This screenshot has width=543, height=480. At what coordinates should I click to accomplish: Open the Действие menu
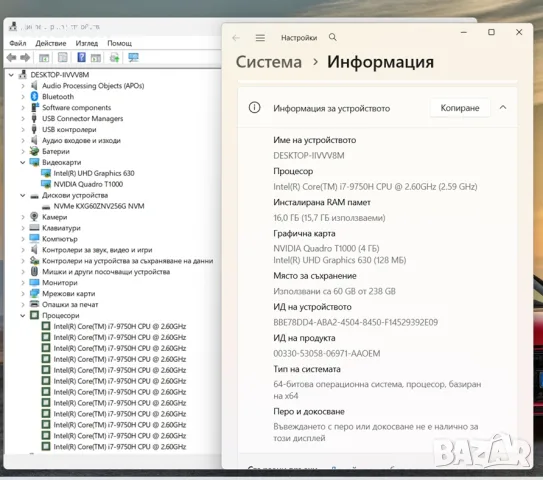[51, 43]
